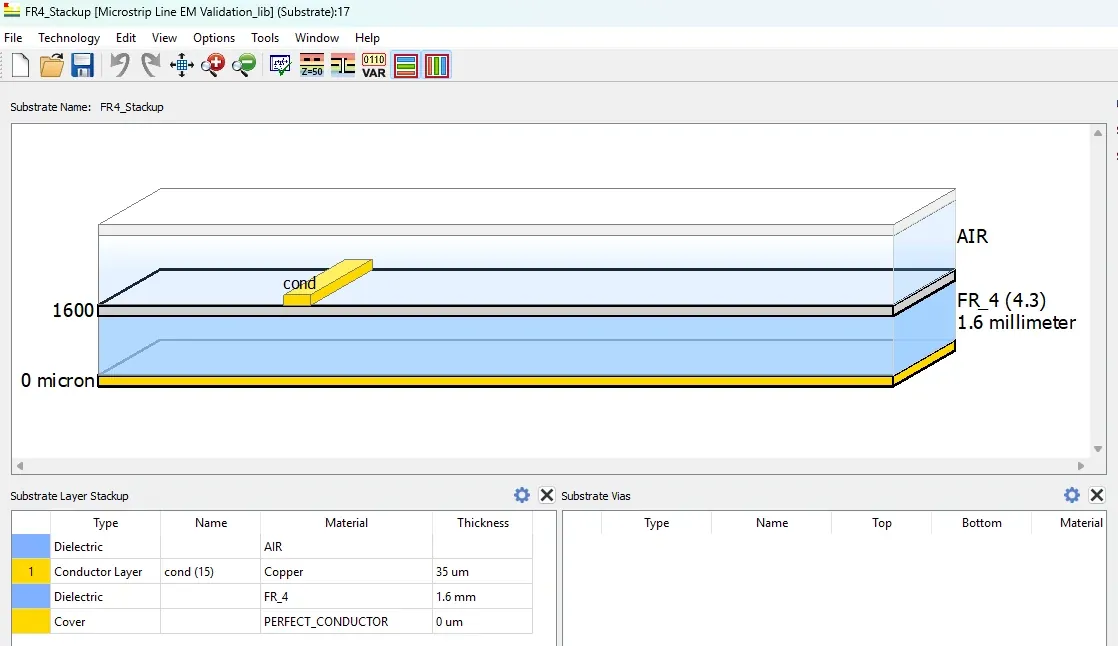This screenshot has width=1118, height=646.
Task: Open Substrate Vias settings gear
Action: 1072,495
